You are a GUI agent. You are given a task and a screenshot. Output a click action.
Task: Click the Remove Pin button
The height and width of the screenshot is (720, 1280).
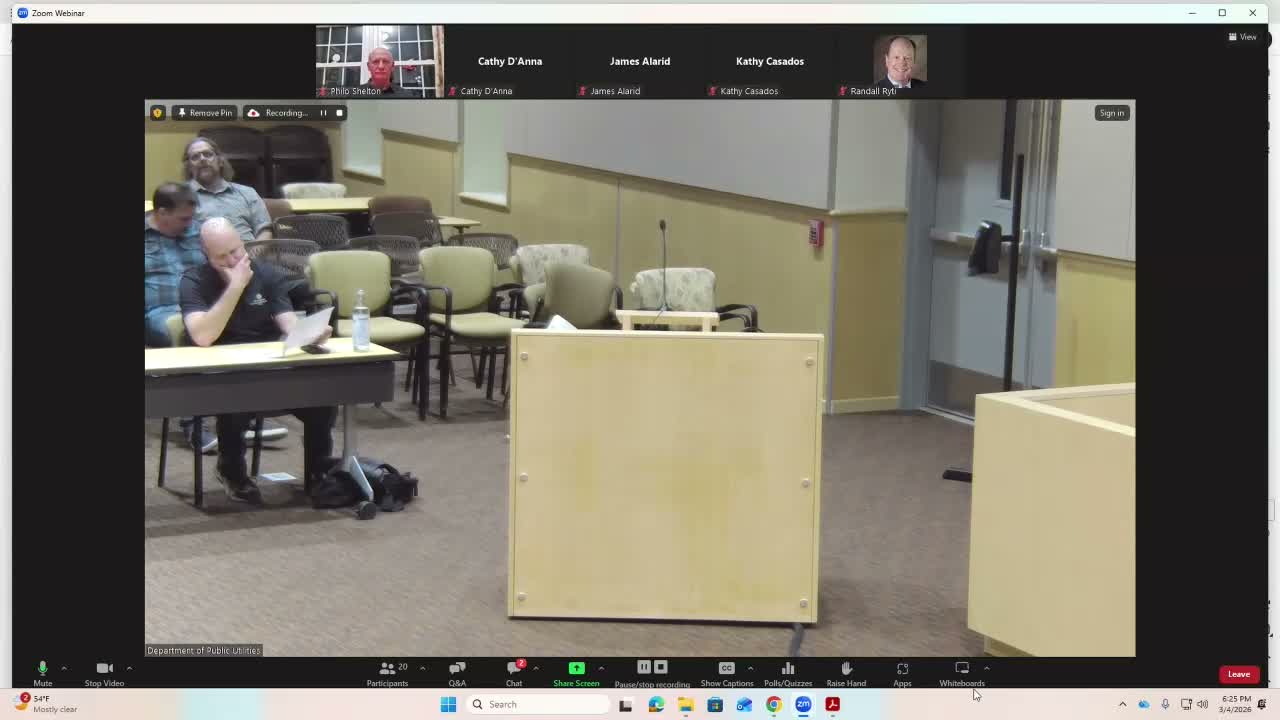(x=205, y=113)
